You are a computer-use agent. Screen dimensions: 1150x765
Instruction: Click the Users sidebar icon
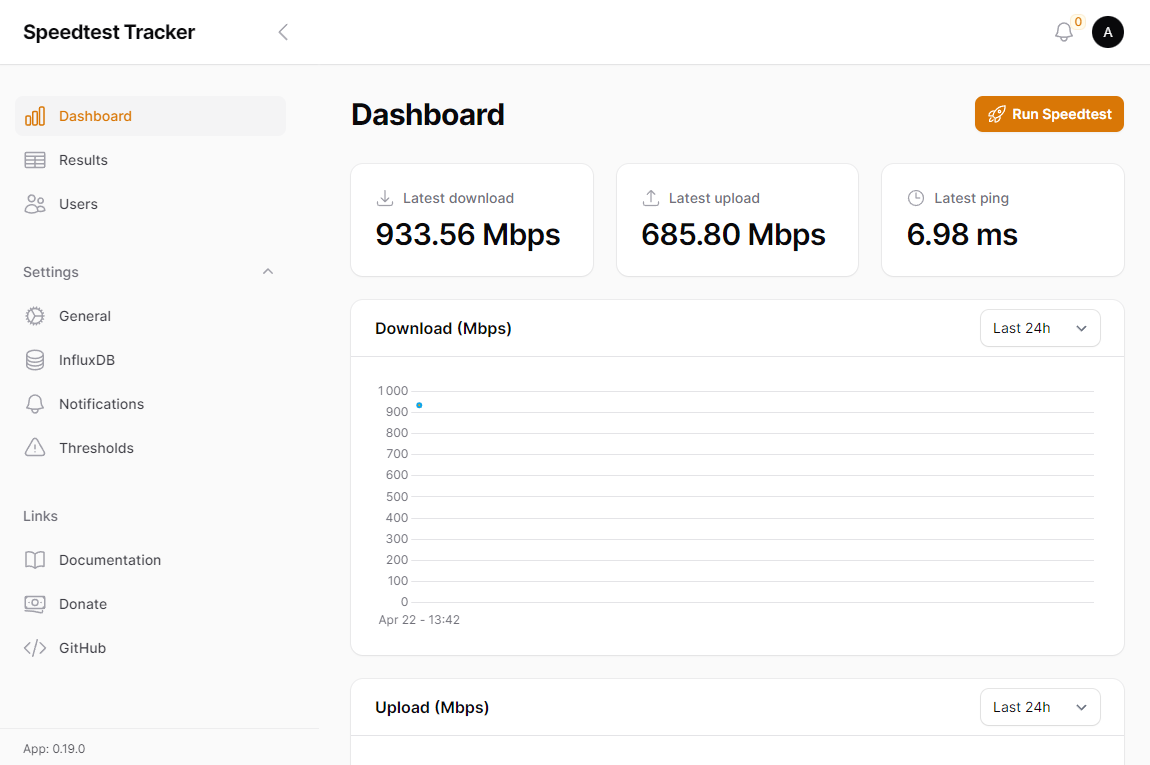tap(36, 204)
